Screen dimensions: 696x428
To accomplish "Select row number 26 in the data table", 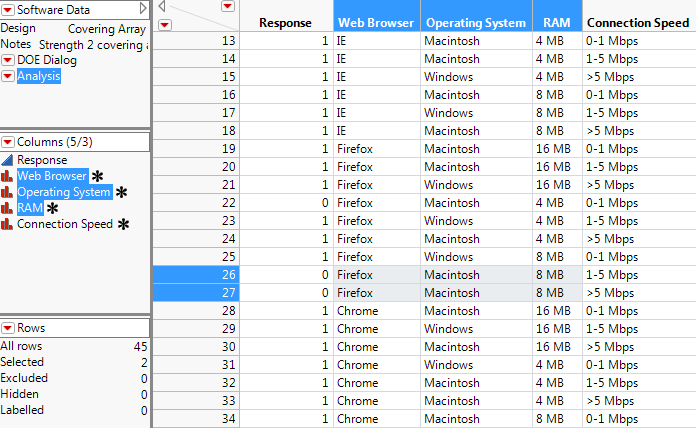I will 229,276.
